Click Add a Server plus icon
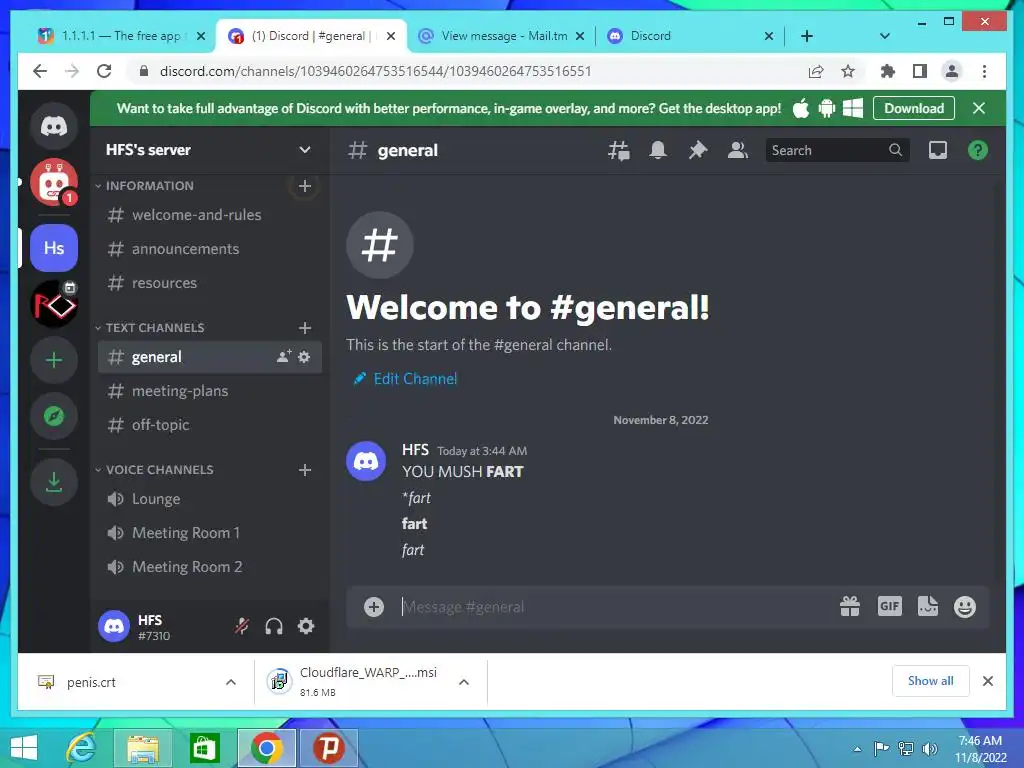This screenshot has height=768, width=1024. (54, 360)
